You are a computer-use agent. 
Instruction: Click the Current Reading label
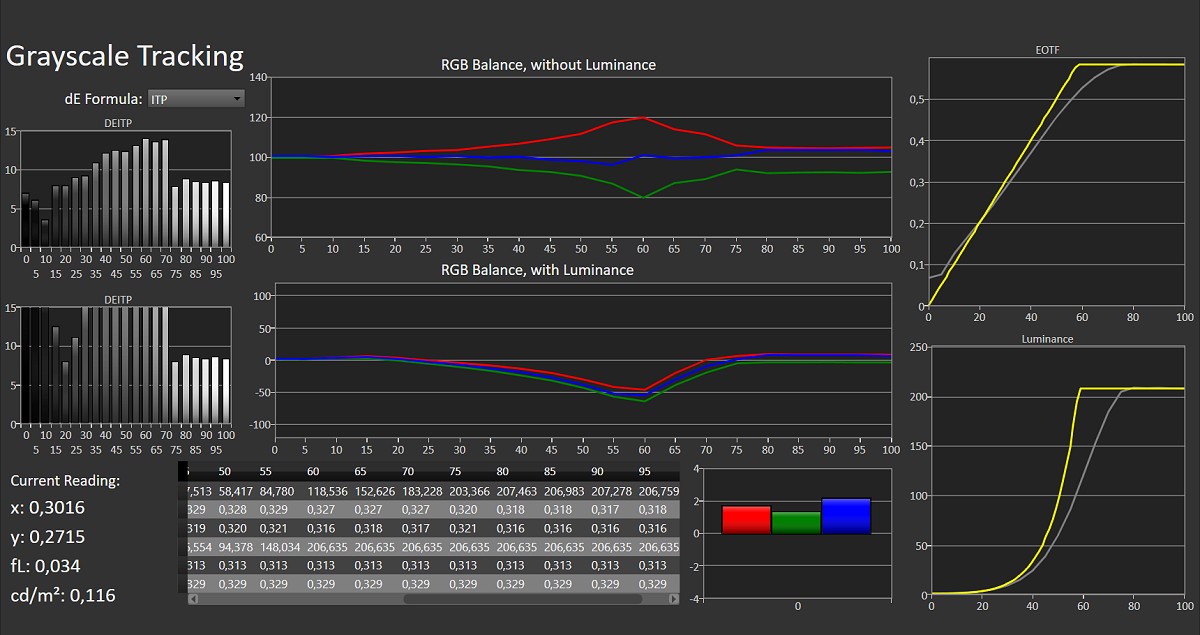point(63,481)
